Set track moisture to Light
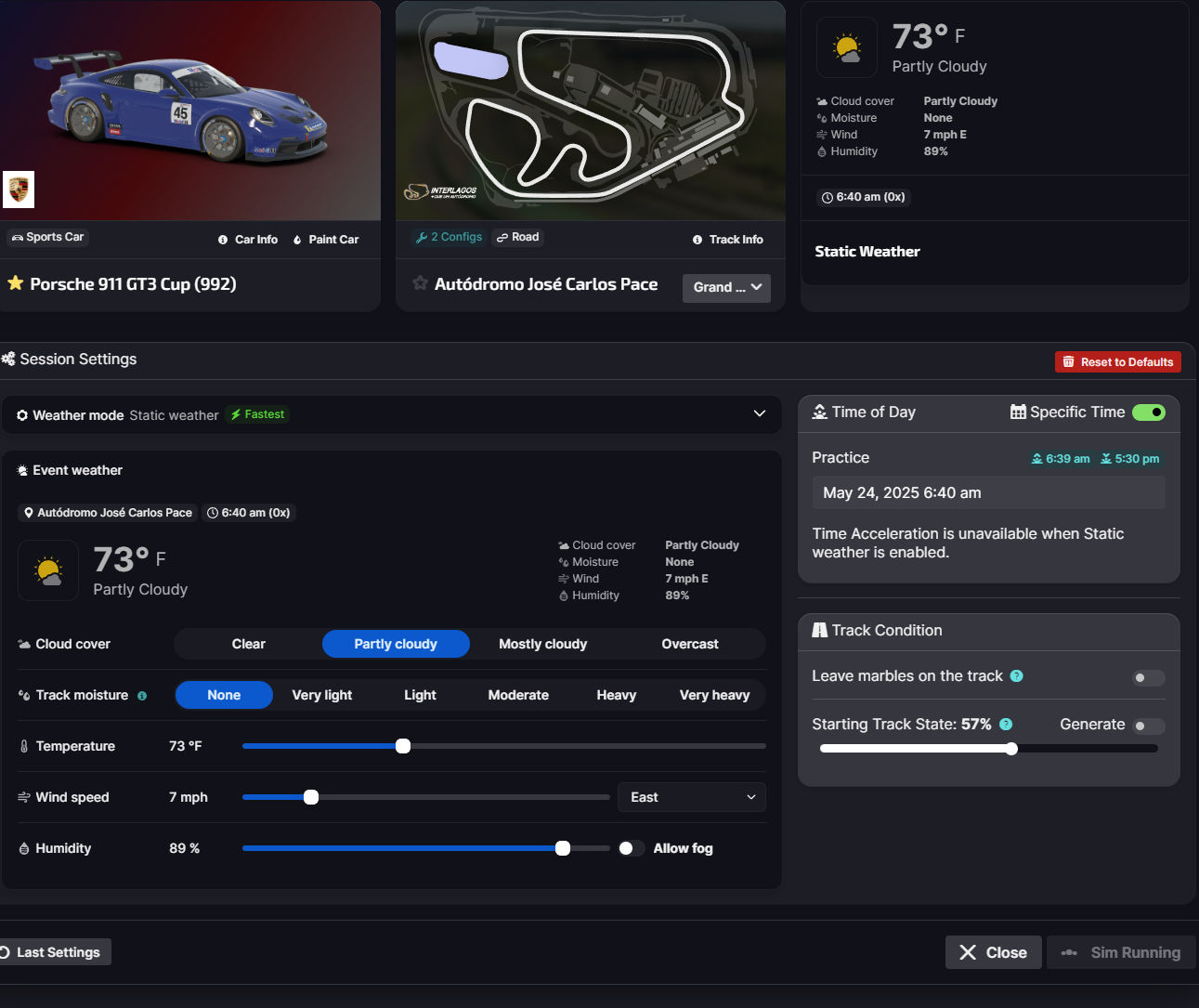 pos(420,695)
